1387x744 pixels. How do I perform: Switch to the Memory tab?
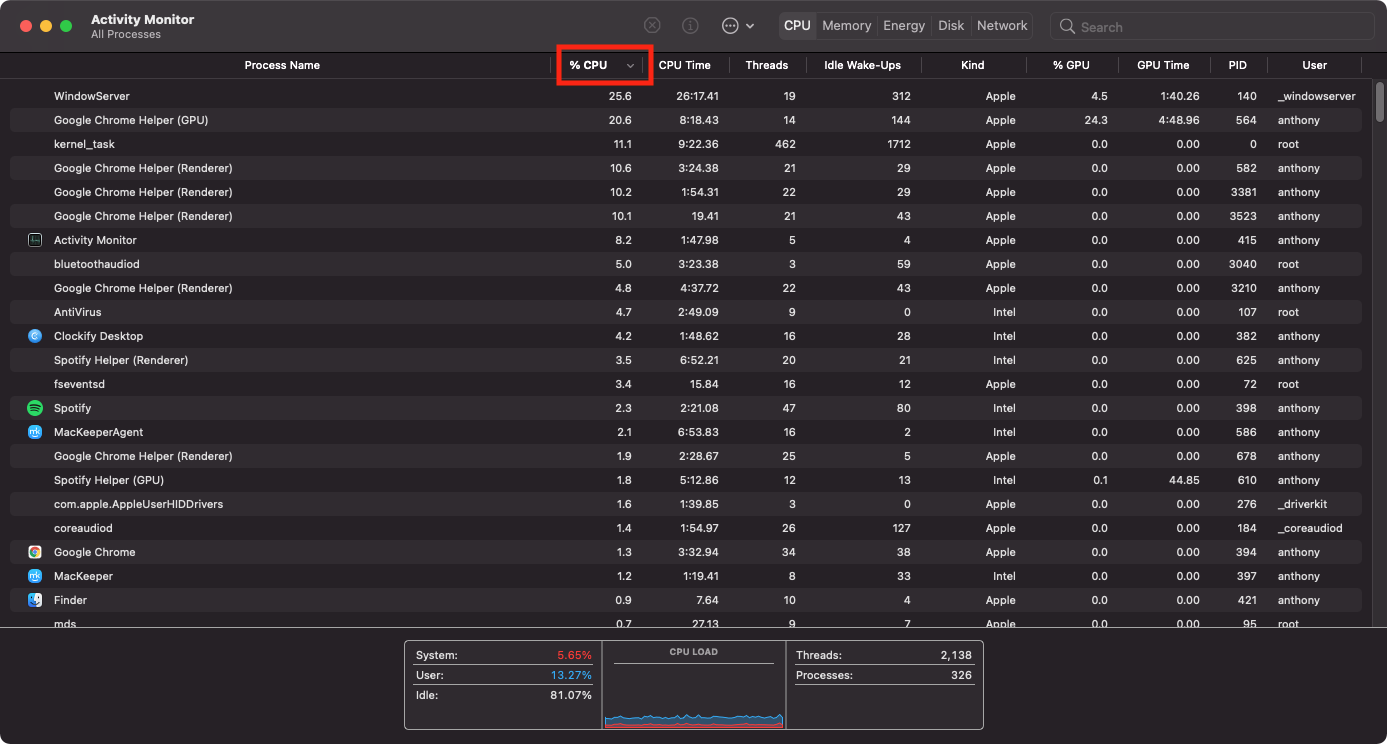[x=847, y=26]
